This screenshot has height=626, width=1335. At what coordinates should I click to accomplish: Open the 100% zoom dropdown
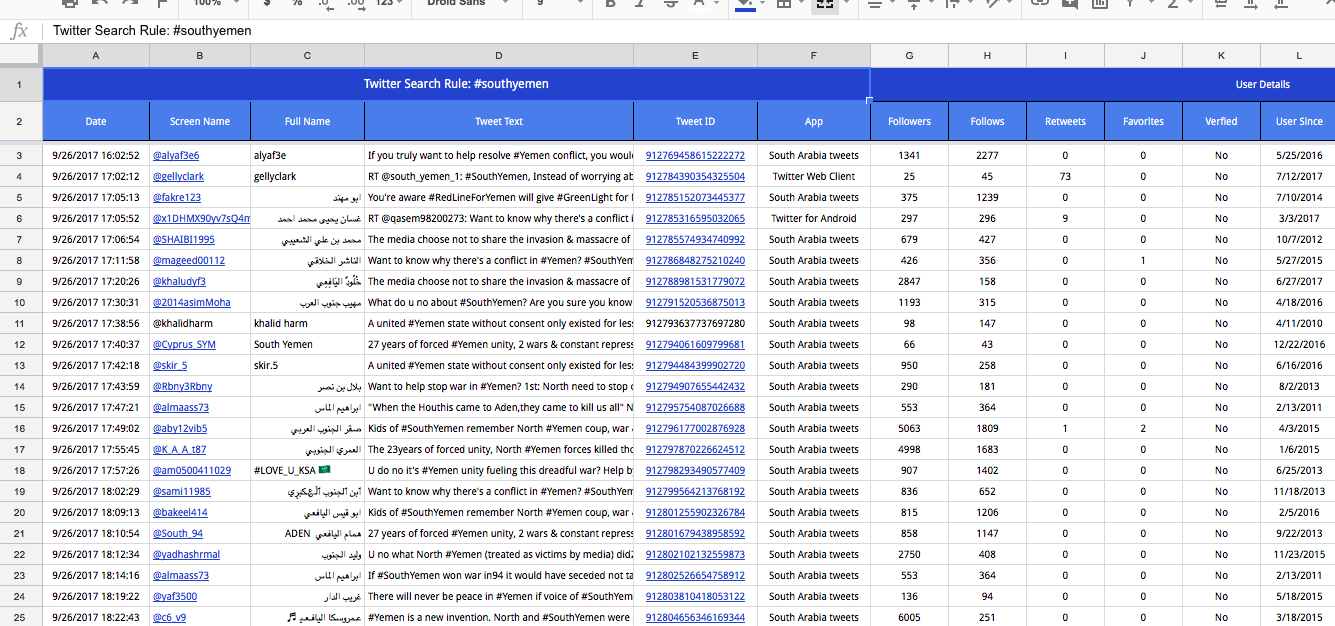click(214, 4)
